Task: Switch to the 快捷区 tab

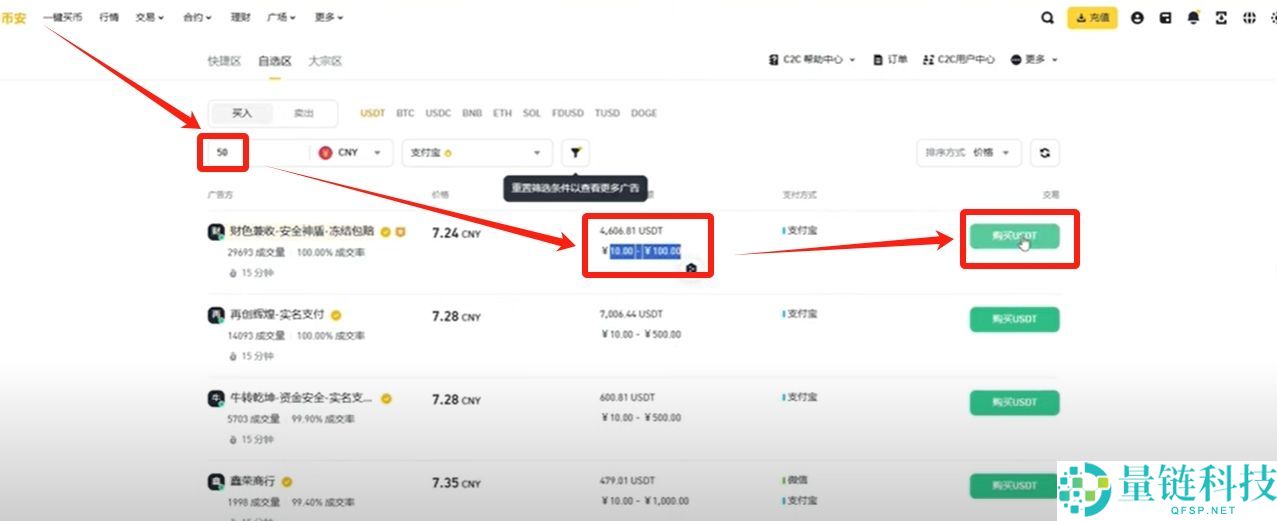Action: click(x=224, y=61)
